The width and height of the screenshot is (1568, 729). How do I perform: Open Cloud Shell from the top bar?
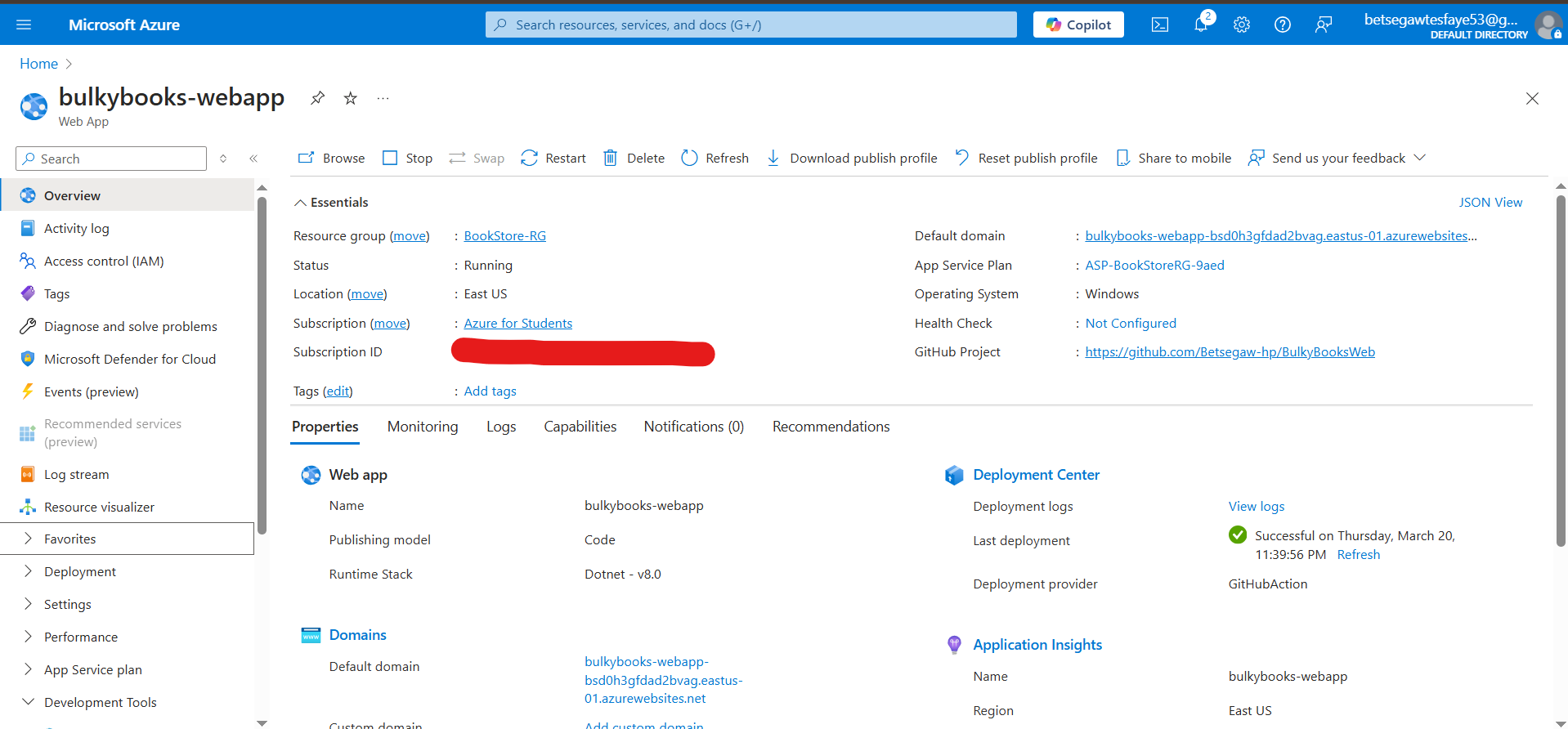point(1159,25)
